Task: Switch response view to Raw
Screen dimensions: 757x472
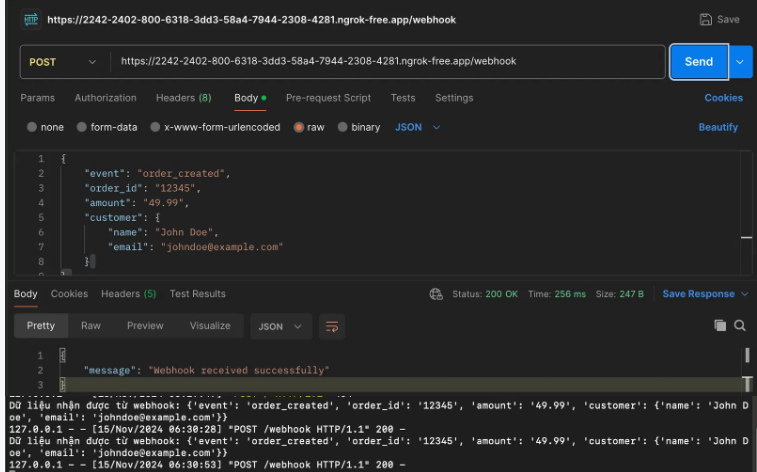Action: (x=91, y=326)
